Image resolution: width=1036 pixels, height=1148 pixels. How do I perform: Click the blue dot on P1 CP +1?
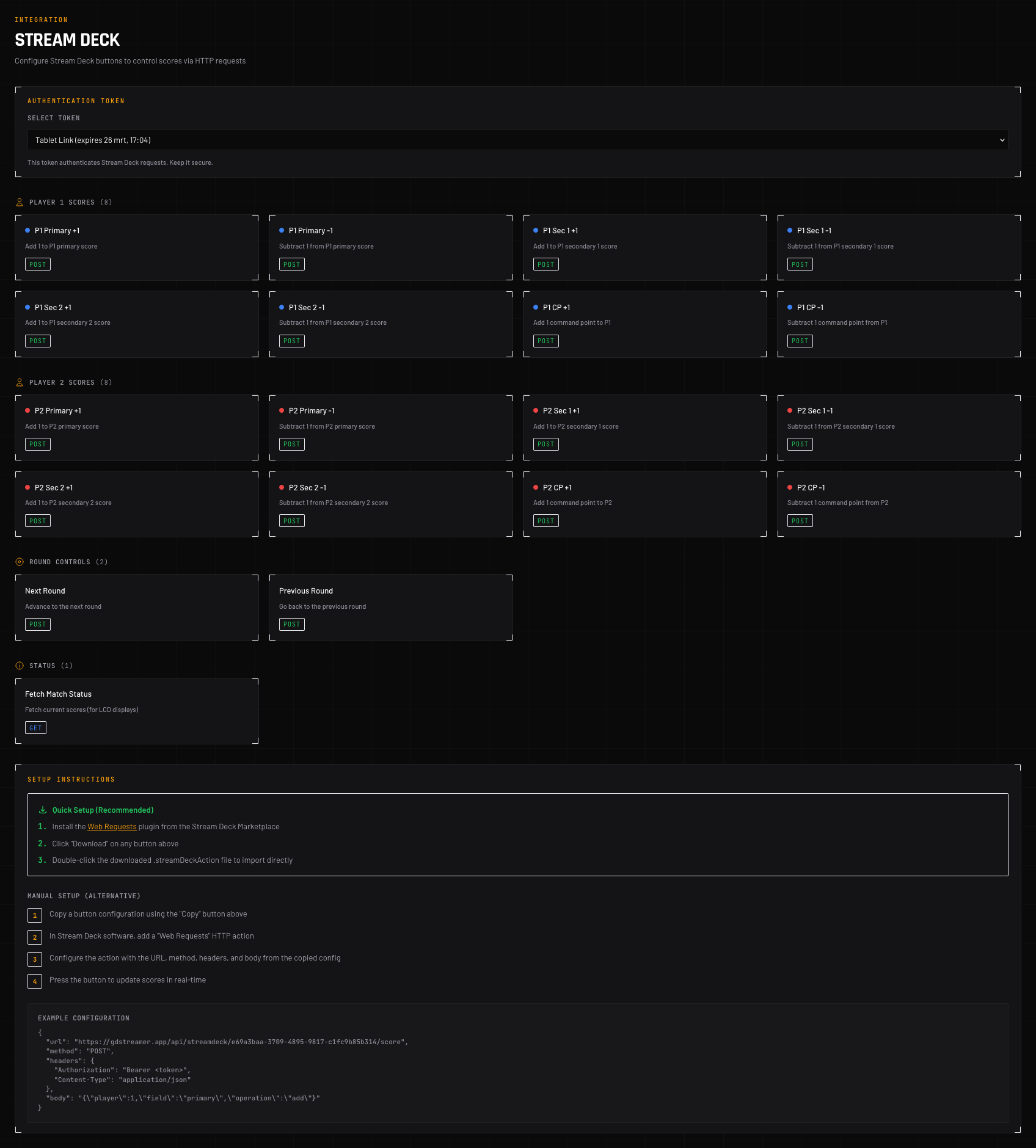(536, 307)
